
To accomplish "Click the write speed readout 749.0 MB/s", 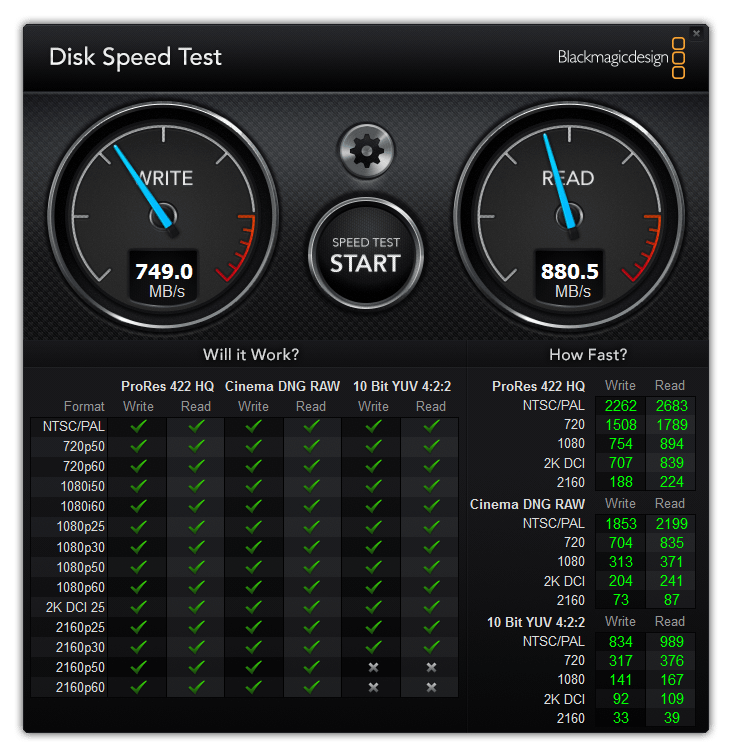I will pyautogui.click(x=164, y=281).
